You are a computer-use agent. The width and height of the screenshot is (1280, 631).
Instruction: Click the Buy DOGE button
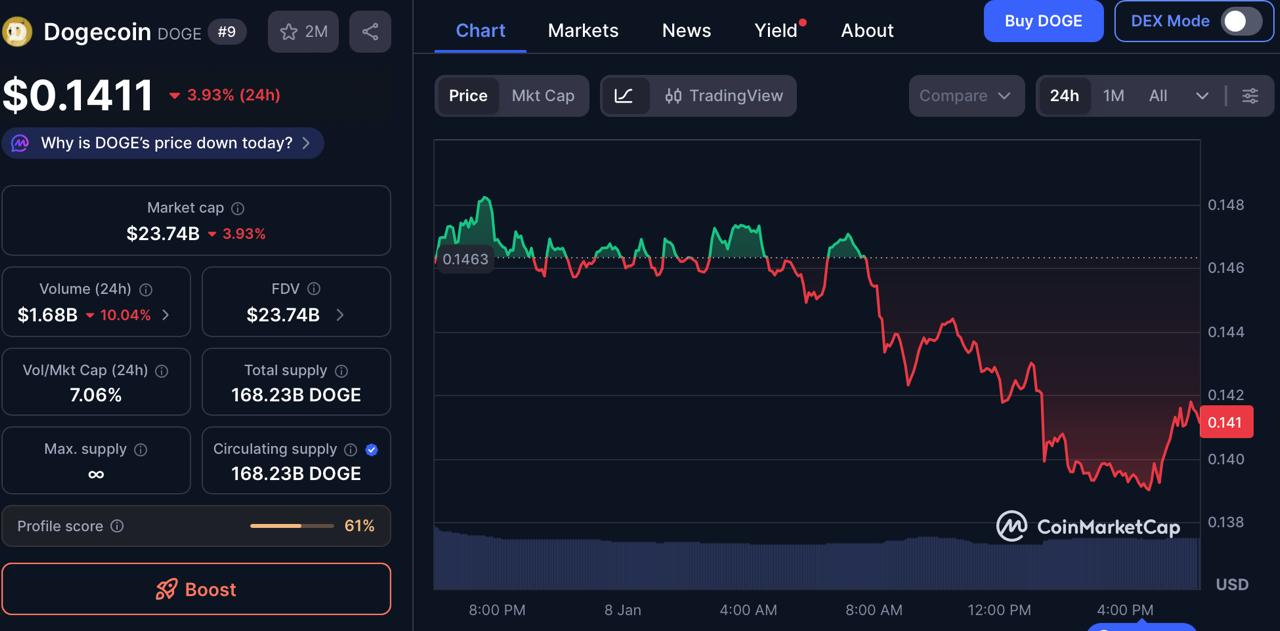[x=1043, y=20]
